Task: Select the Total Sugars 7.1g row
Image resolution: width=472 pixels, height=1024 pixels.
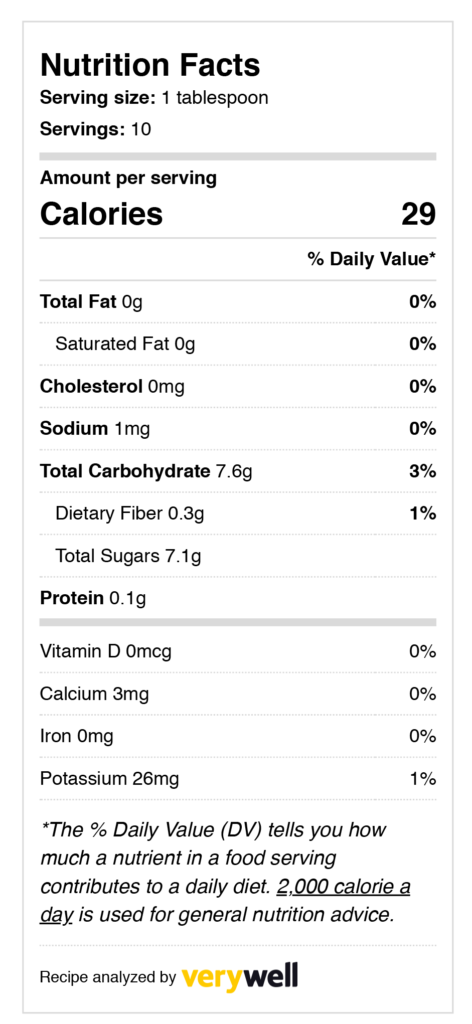Action: (238, 556)
